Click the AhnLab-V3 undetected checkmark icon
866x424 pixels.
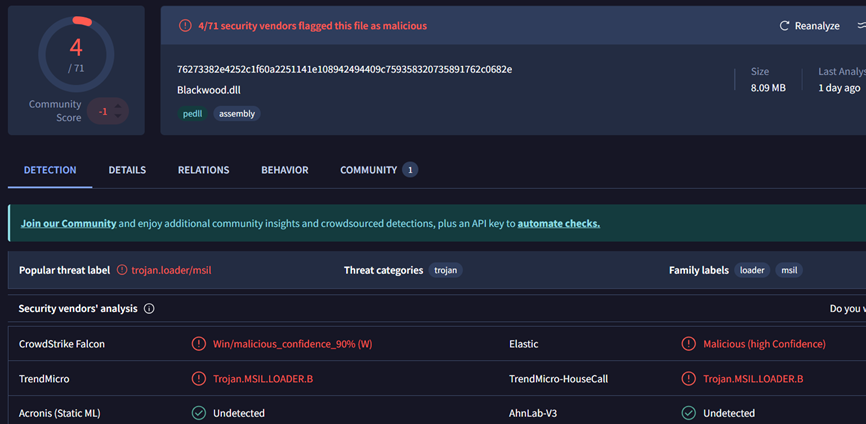click(x=688, y=413)
